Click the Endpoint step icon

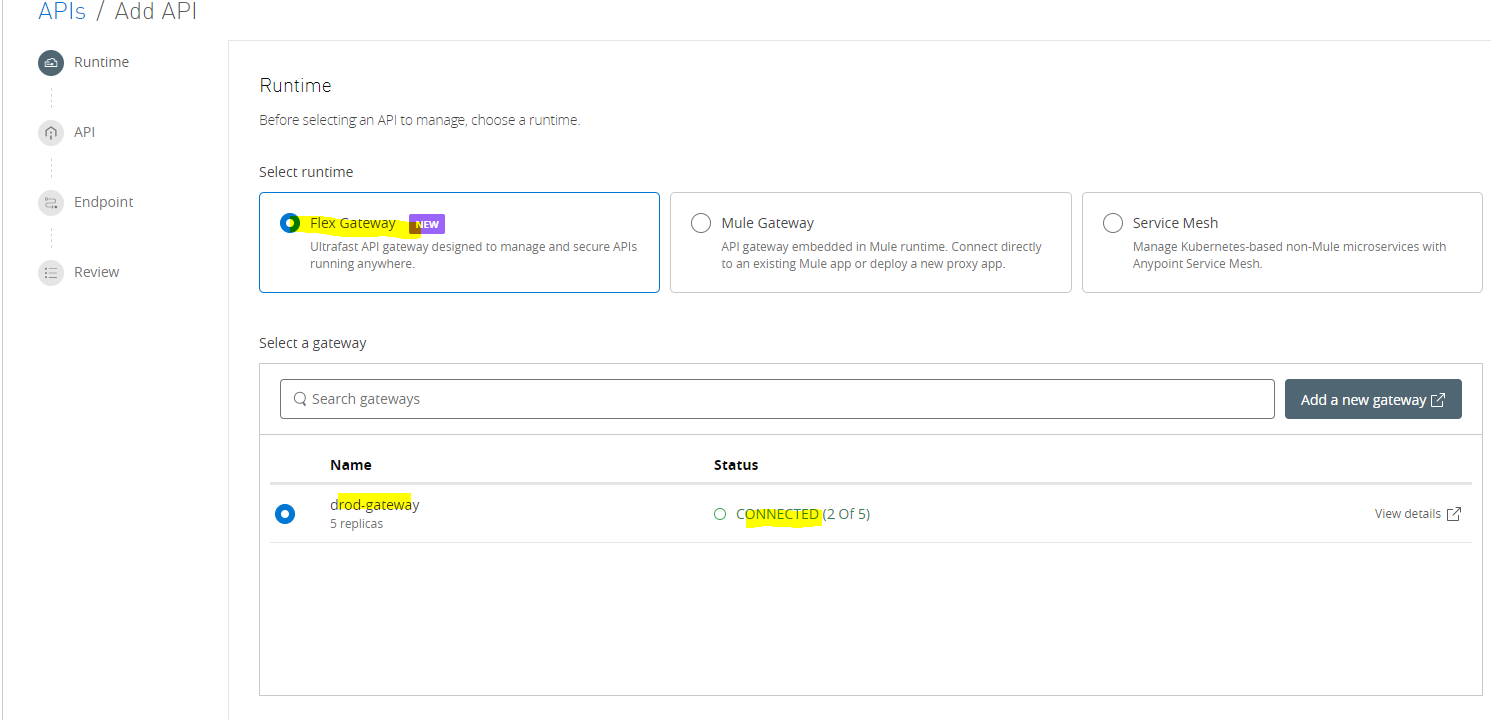50,203
